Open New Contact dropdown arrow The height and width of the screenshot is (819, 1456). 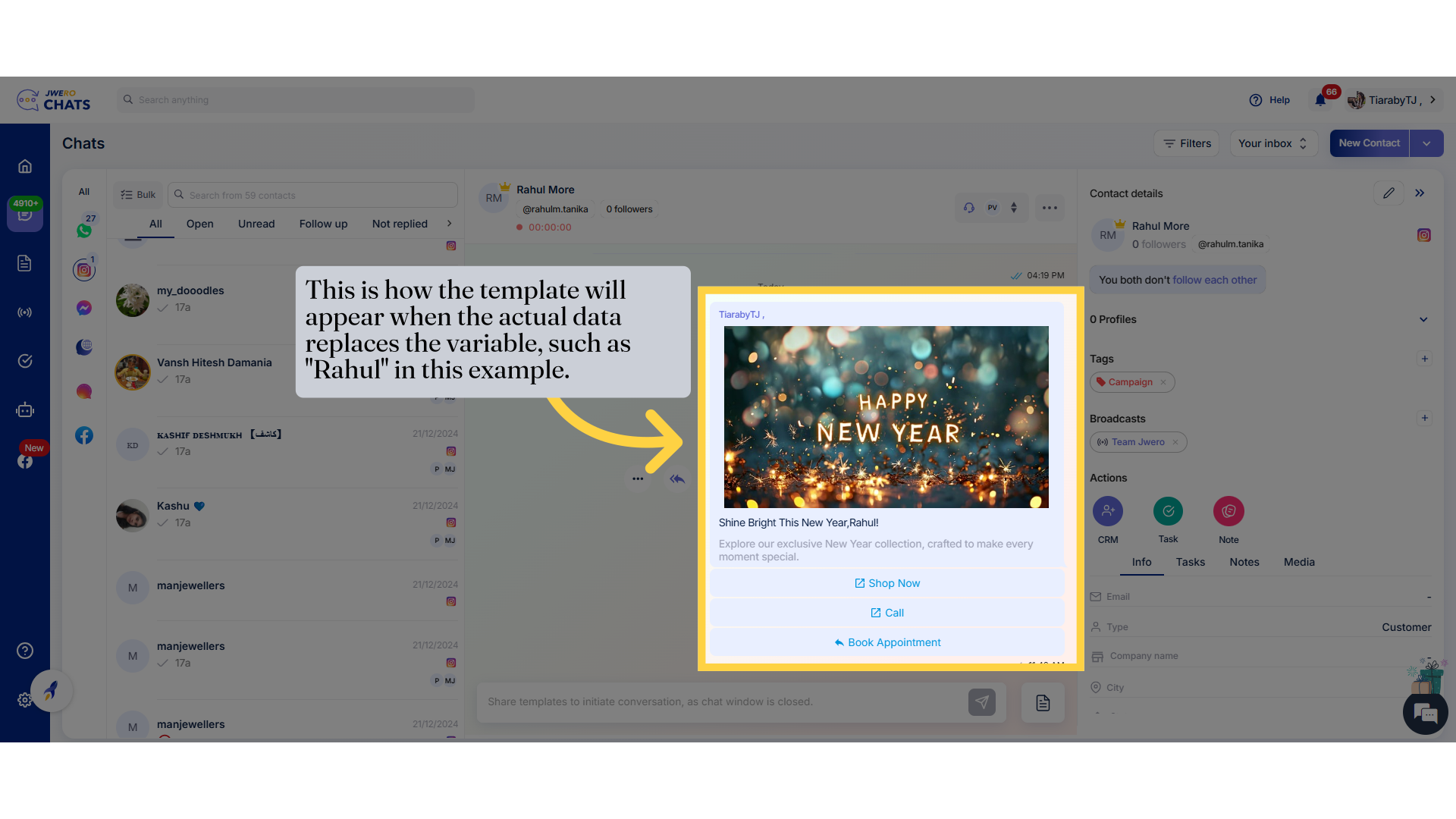click(1426, 143)
